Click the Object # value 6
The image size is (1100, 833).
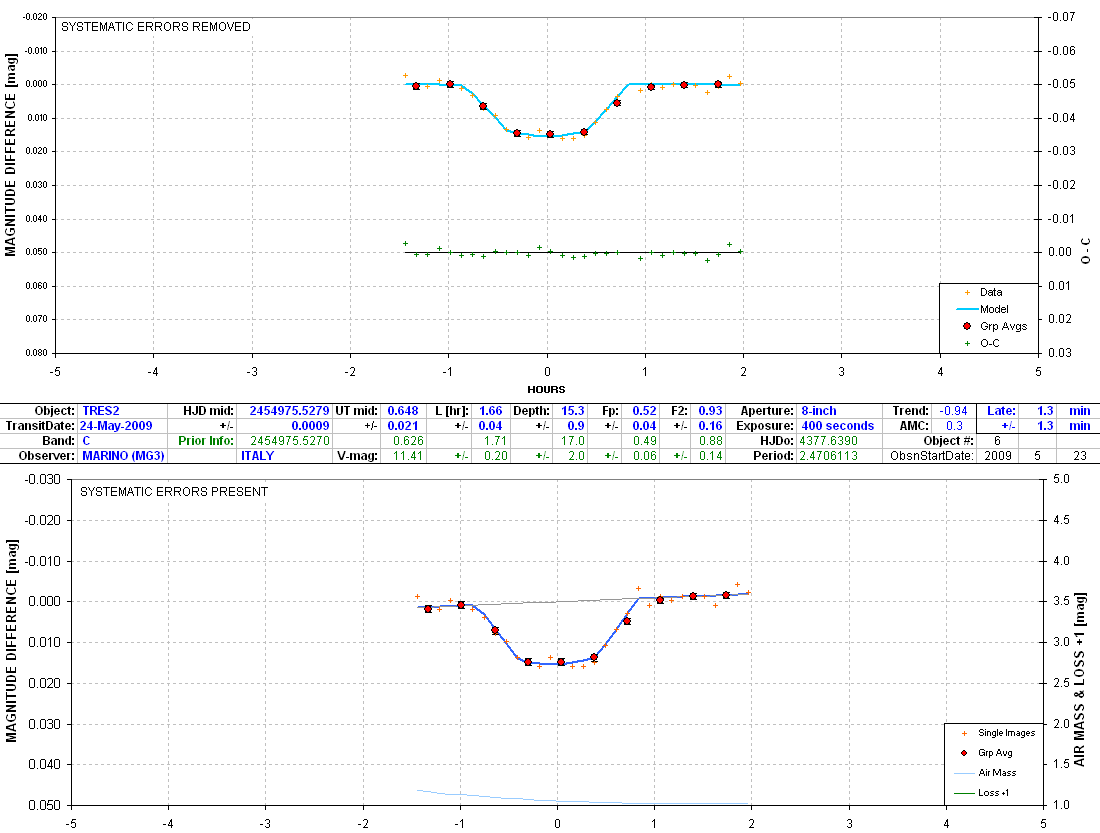click(997, 441)
